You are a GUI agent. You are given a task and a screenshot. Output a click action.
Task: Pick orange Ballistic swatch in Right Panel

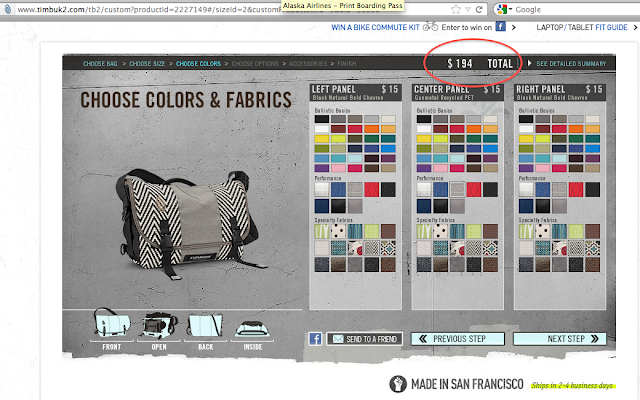576,129
